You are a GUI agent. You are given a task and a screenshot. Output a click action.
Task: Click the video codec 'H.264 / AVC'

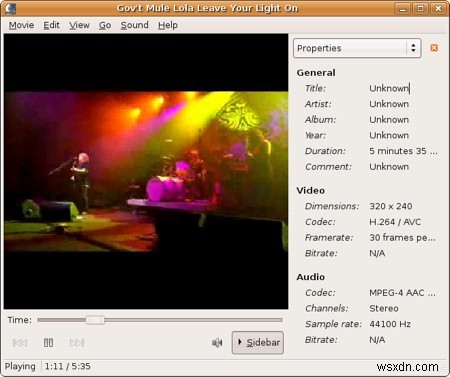[395, 222]
